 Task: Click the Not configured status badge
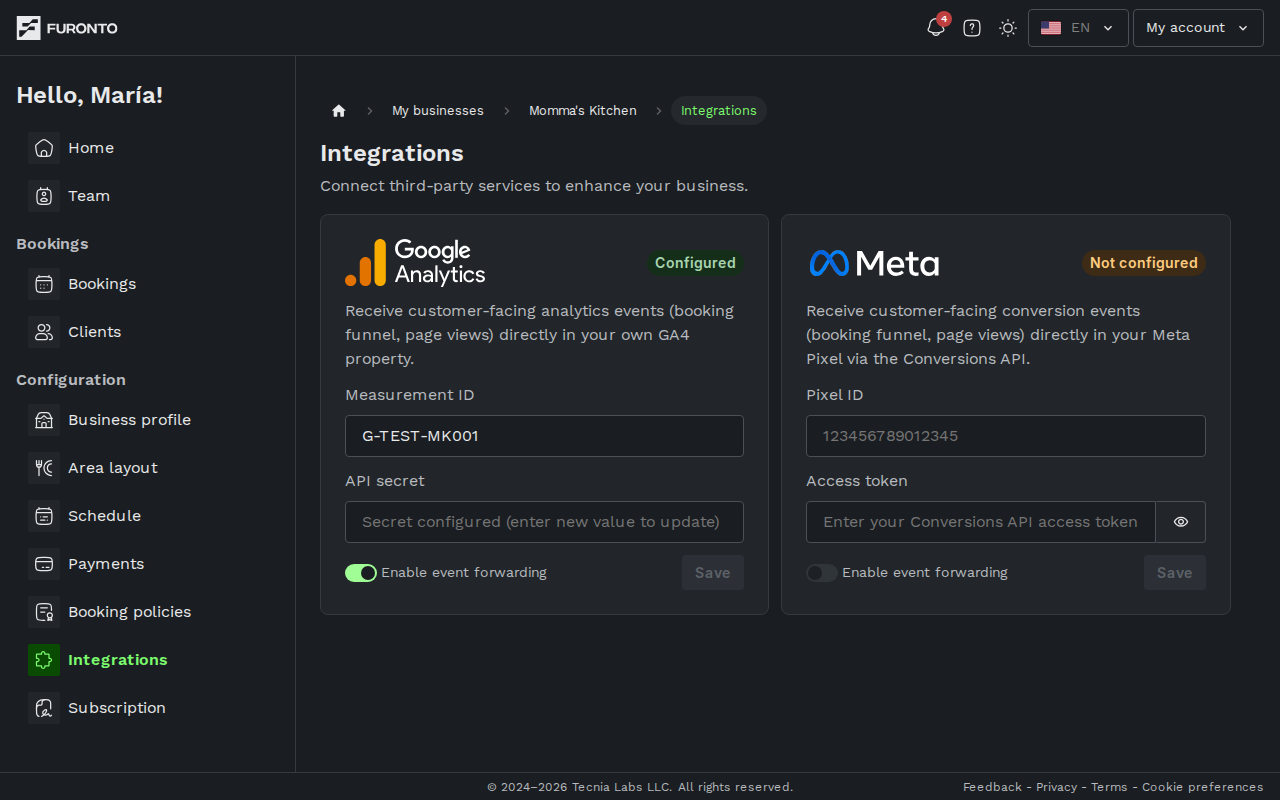pyautogui.click(x=1144, y=263)
